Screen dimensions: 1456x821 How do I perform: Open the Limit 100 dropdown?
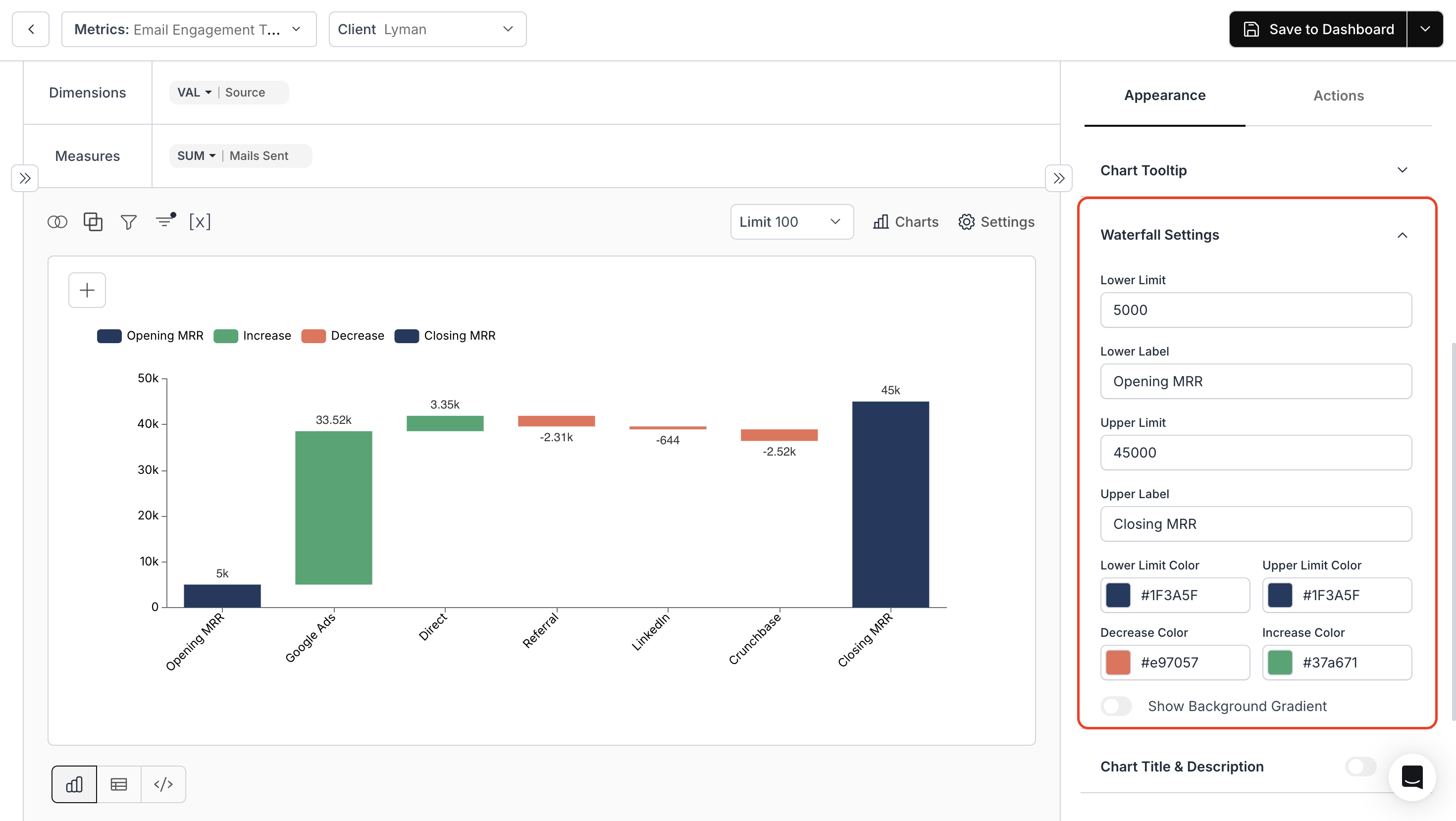tap(791, 222)
